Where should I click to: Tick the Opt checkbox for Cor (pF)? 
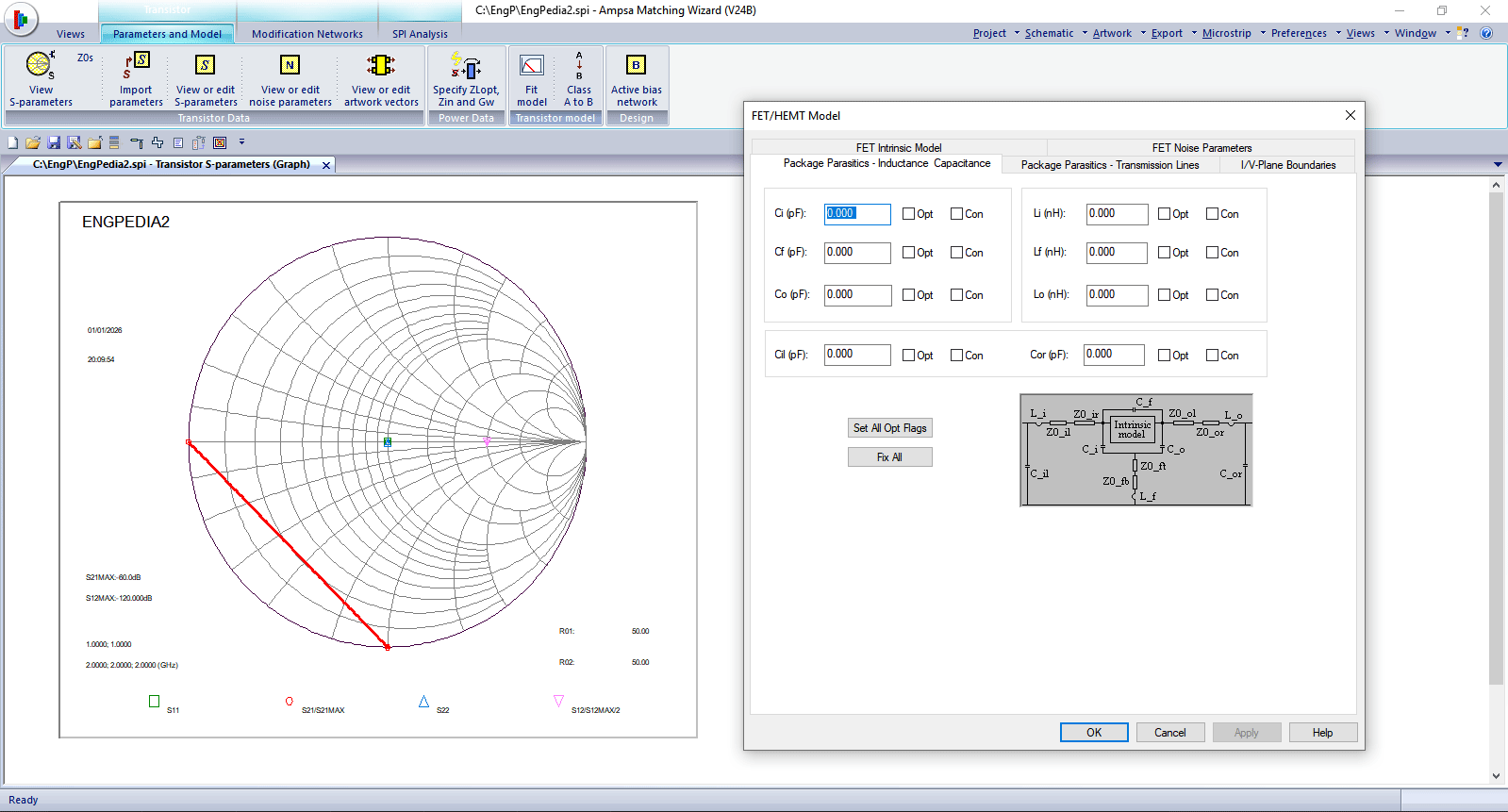click(x=1165, y=356)
